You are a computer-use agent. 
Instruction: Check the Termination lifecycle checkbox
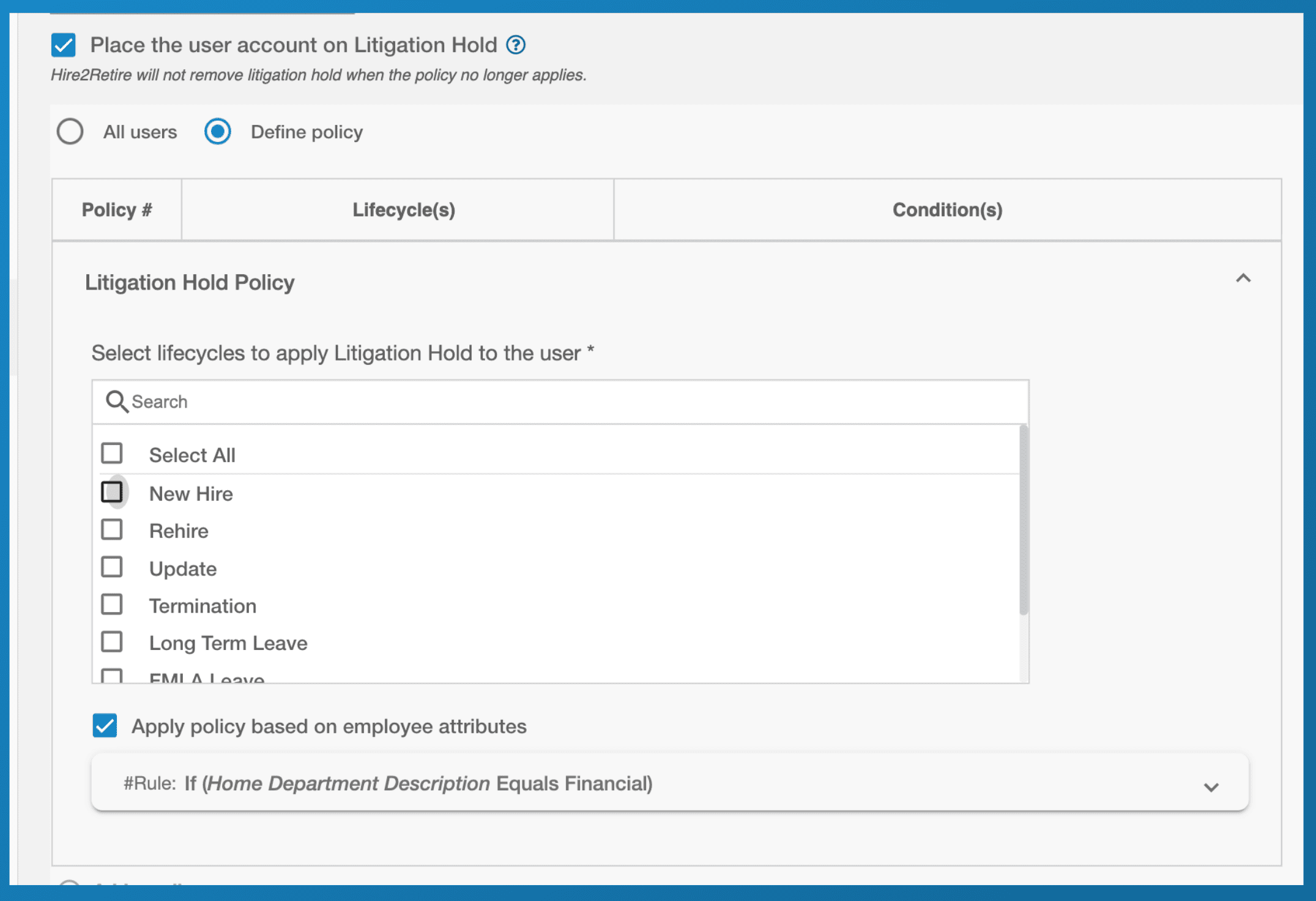[x=112, y=605]
